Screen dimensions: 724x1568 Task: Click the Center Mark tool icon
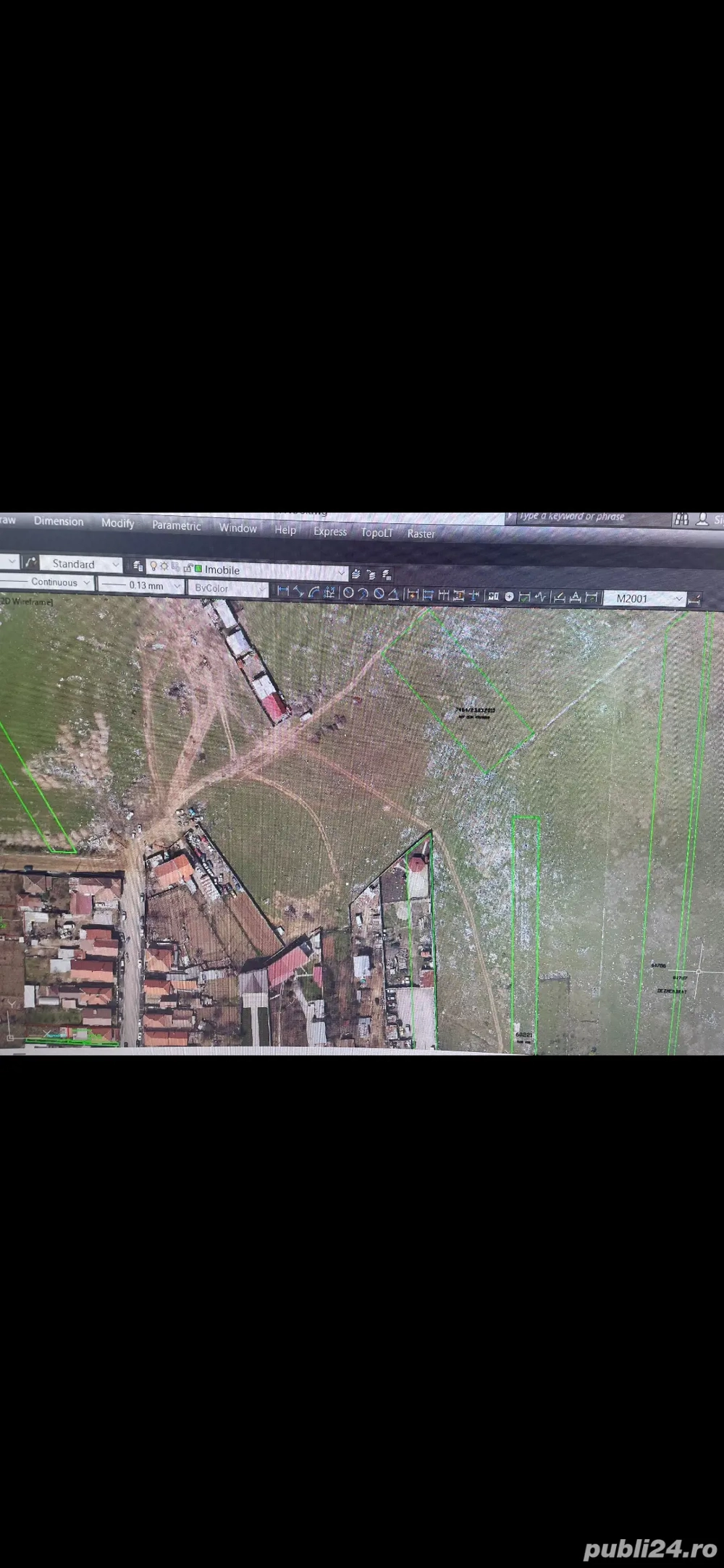point(509,596)
